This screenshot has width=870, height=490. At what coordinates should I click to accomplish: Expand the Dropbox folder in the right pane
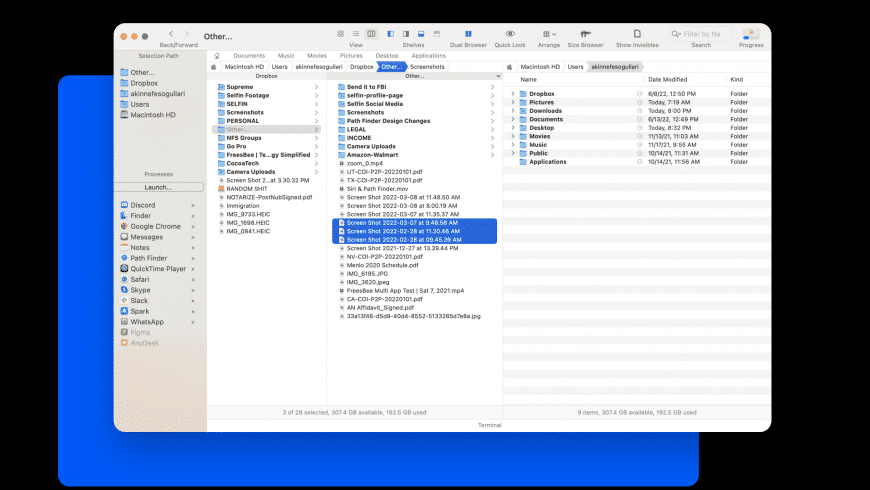[513, 94]
